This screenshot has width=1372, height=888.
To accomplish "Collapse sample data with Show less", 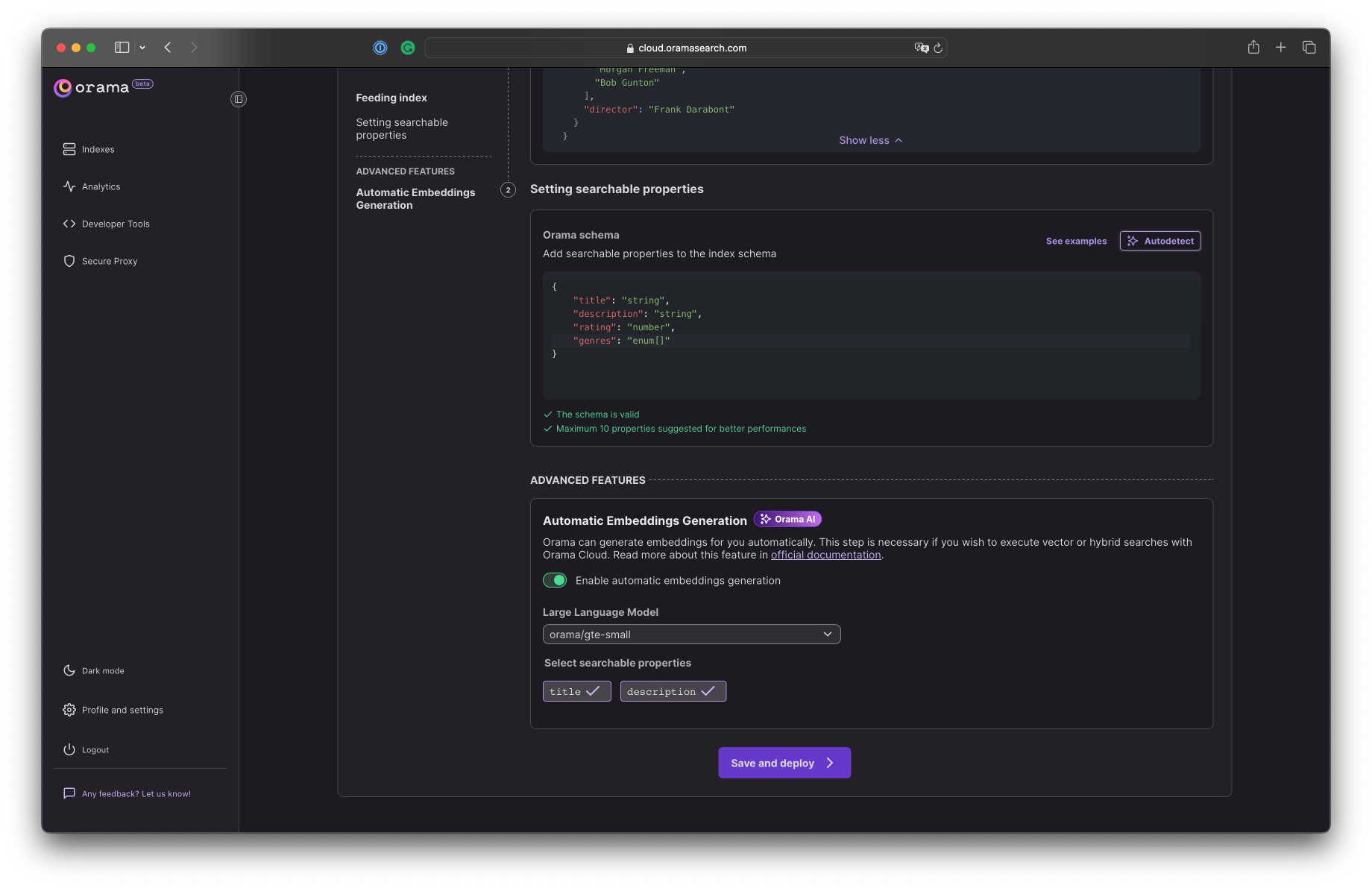I will point(871,140).
